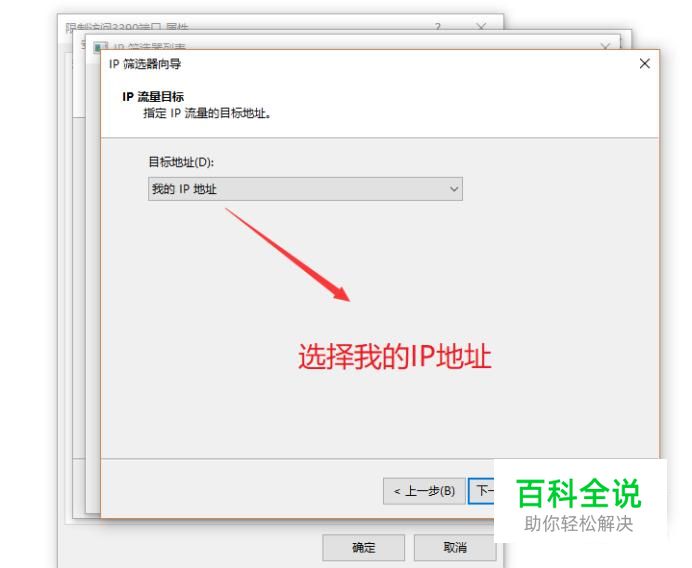692x568 pixels.
Task: Click the 限制访问3390端口 属性 title bar
Action: click(247, 26)
